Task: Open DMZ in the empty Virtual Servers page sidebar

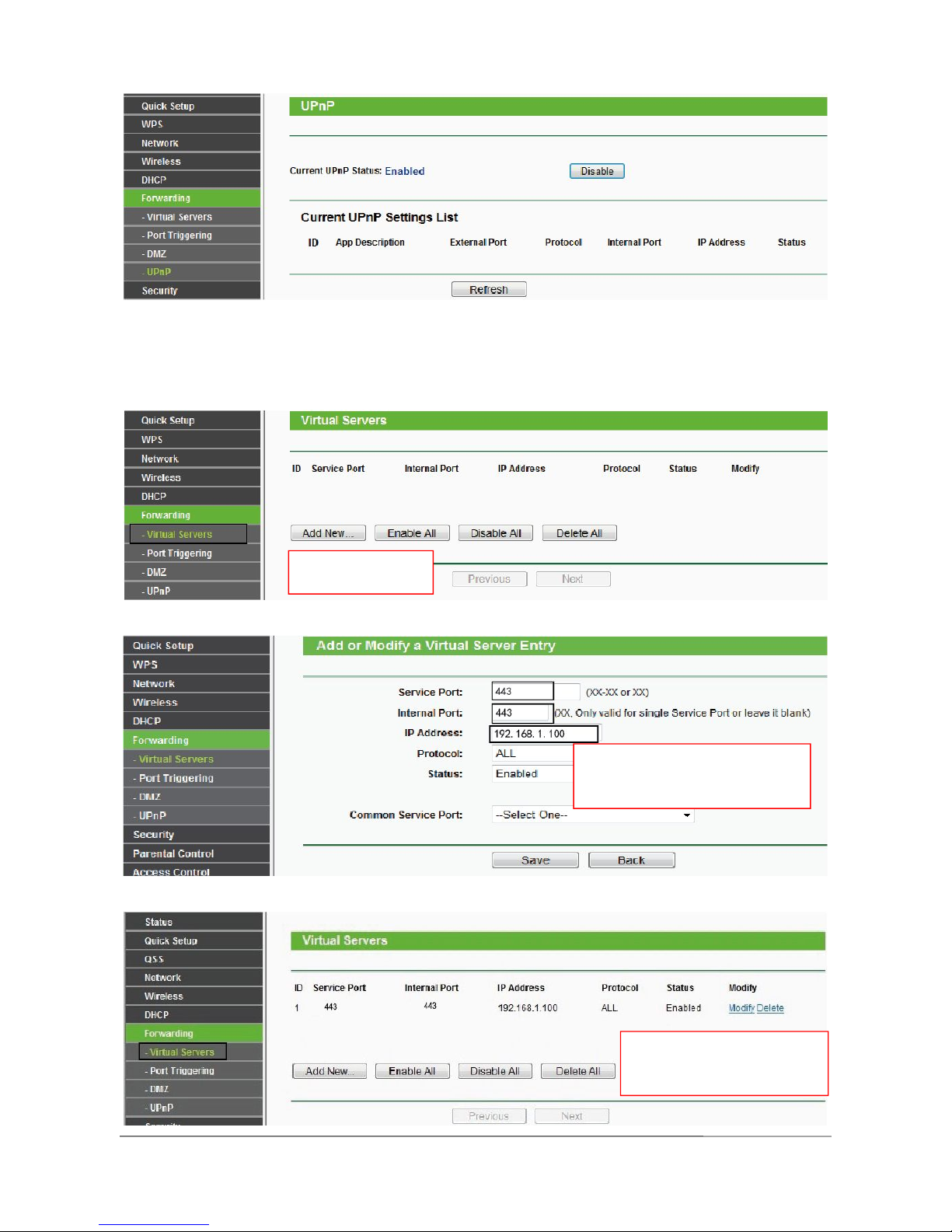Action: pyautogui.click(x=192, y=572)
